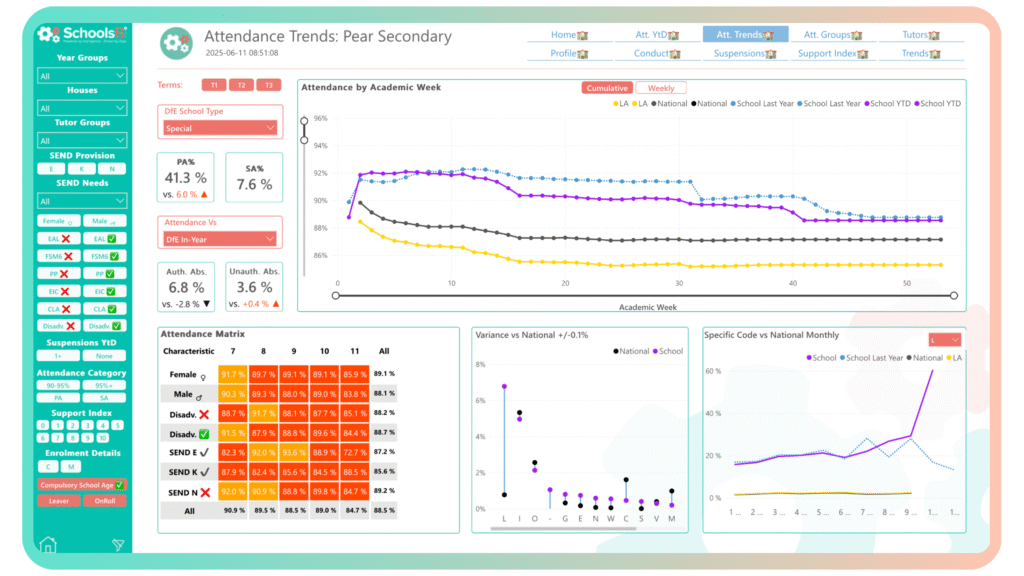Viewport: 1024px width, 576px height.
Task: Click the gear logo beside the page title
Action: [x=177, y=43]
